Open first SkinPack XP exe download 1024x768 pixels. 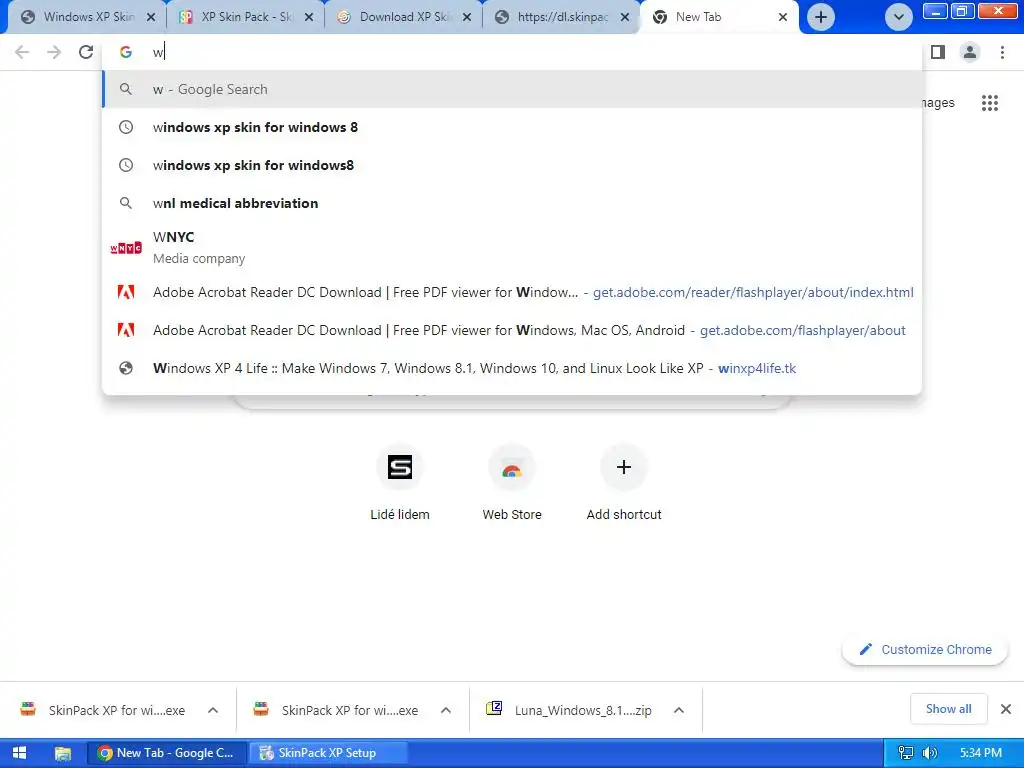(x=104, y=710)
